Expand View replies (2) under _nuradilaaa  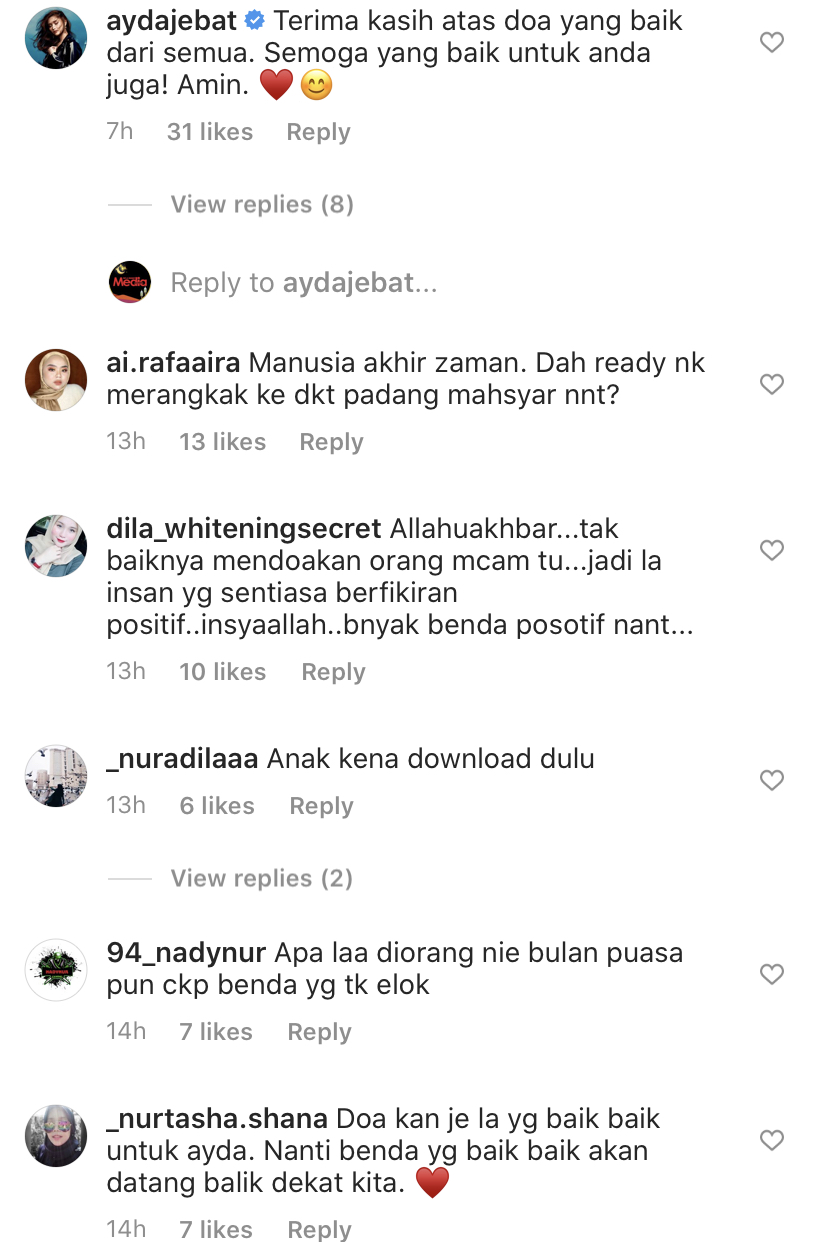[x=262, y=878]
